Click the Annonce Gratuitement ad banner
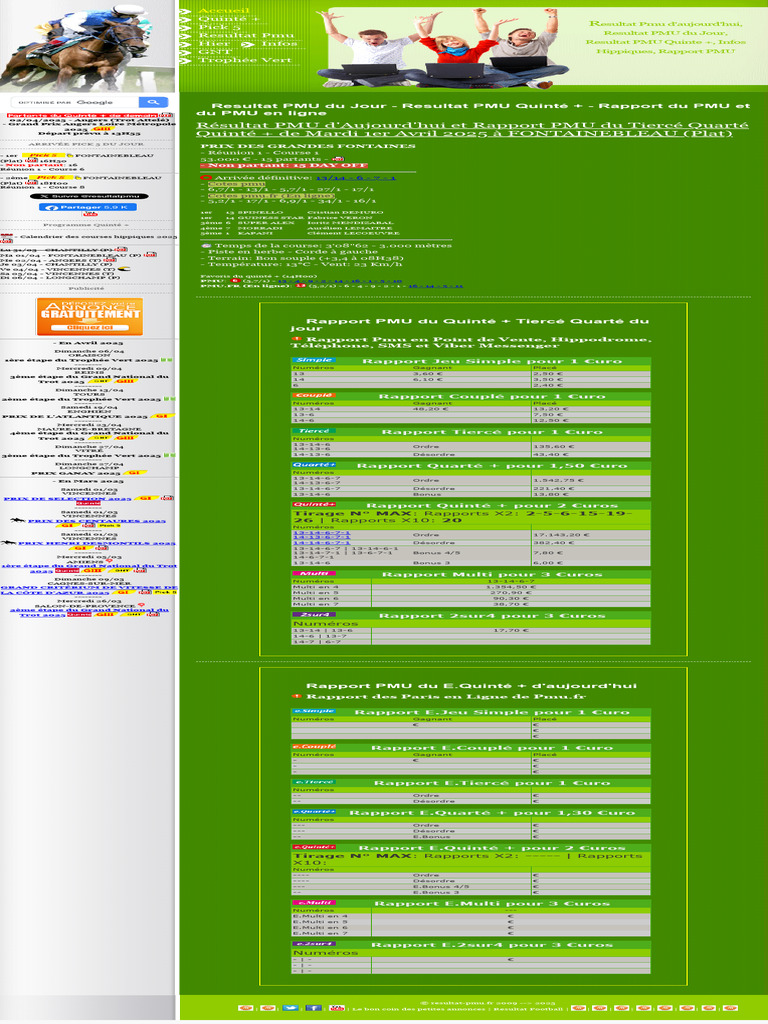Screen dimensions: 768x1024 (x=90, y=316)
